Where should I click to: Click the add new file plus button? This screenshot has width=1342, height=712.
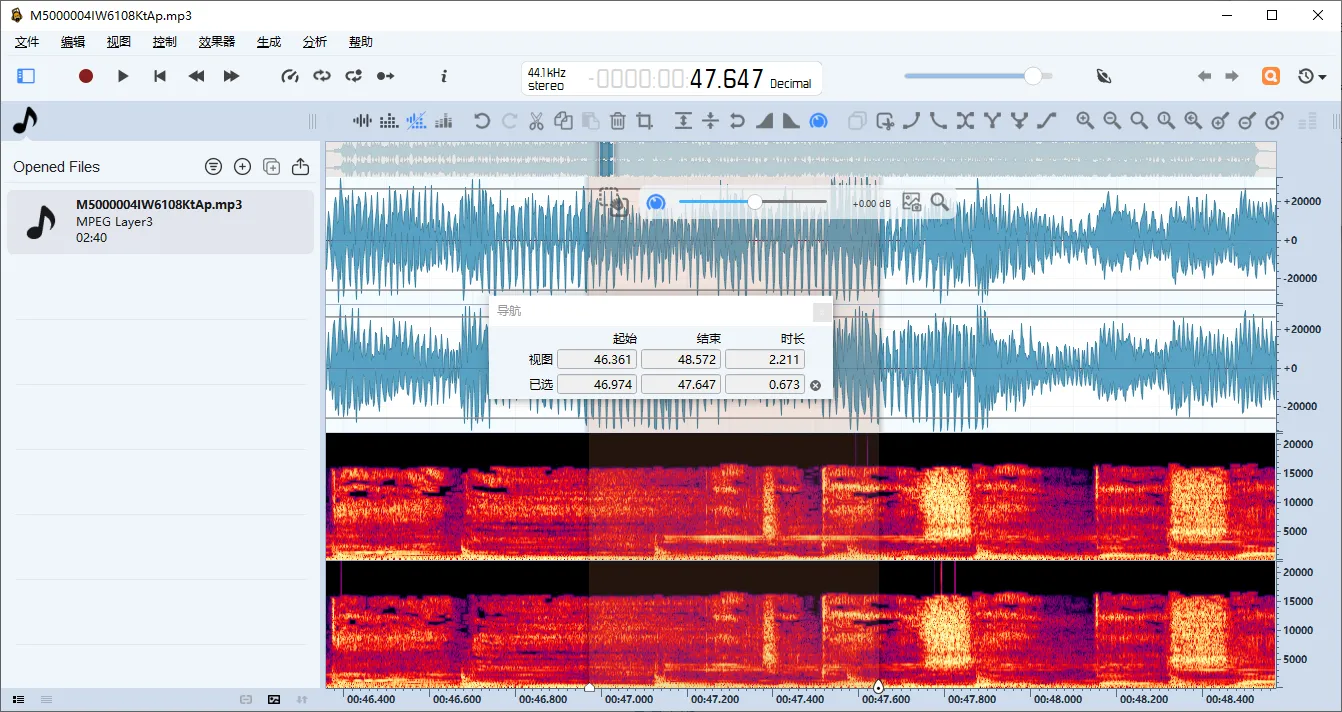coord(242,167)
